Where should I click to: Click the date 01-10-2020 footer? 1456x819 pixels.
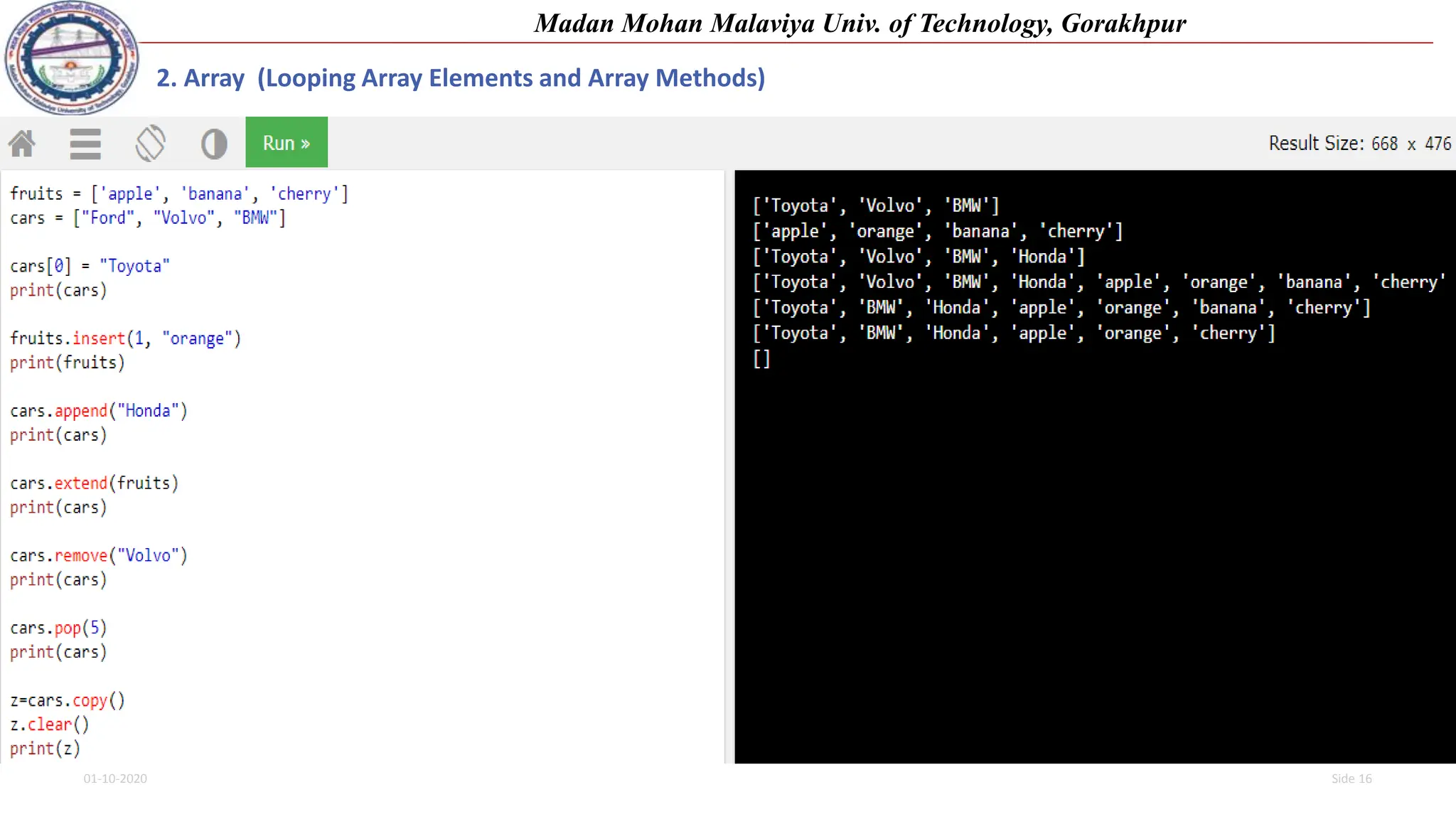115,778
